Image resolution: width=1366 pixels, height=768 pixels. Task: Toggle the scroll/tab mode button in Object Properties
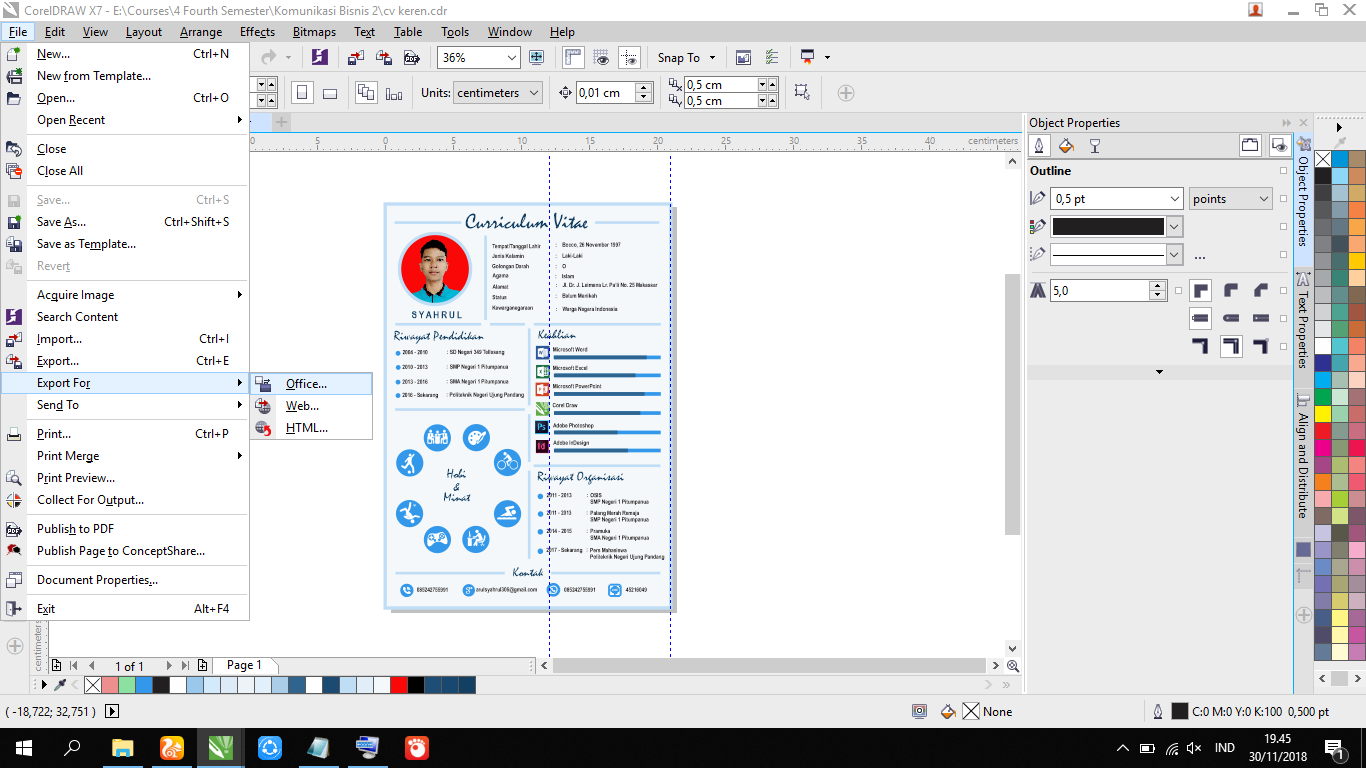(1250, 146)
